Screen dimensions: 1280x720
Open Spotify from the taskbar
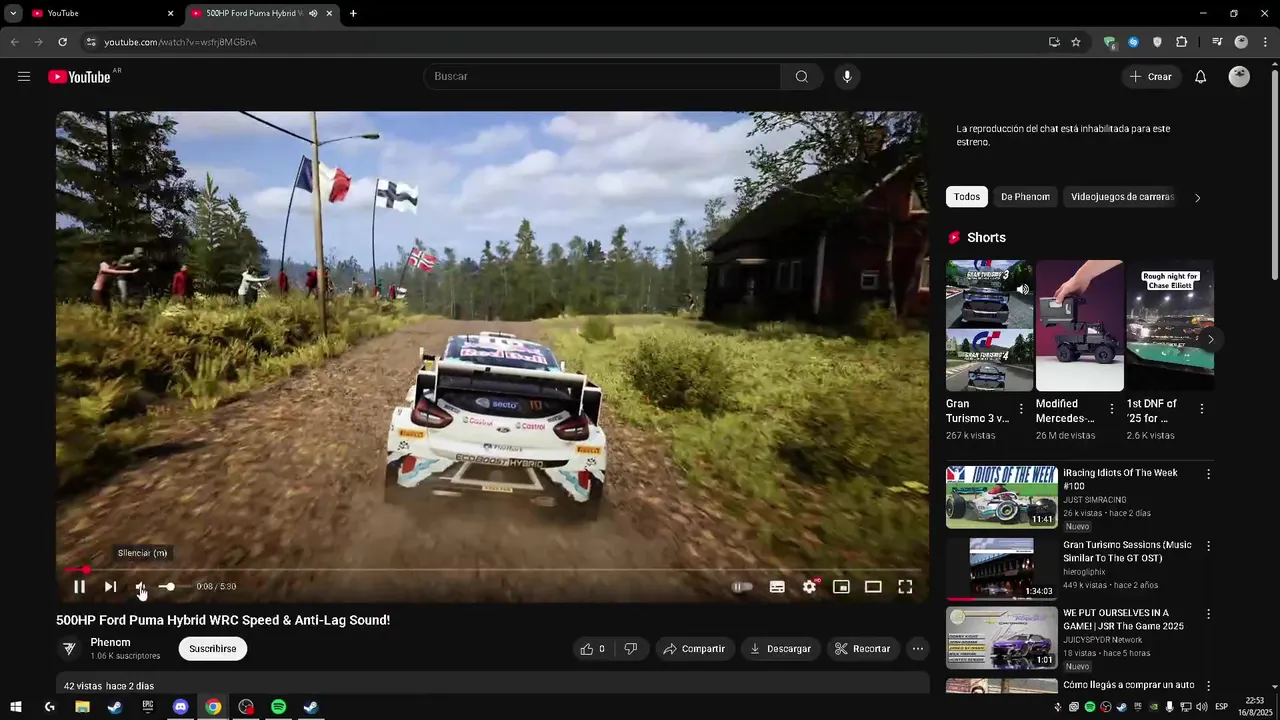tap(278, 707)
